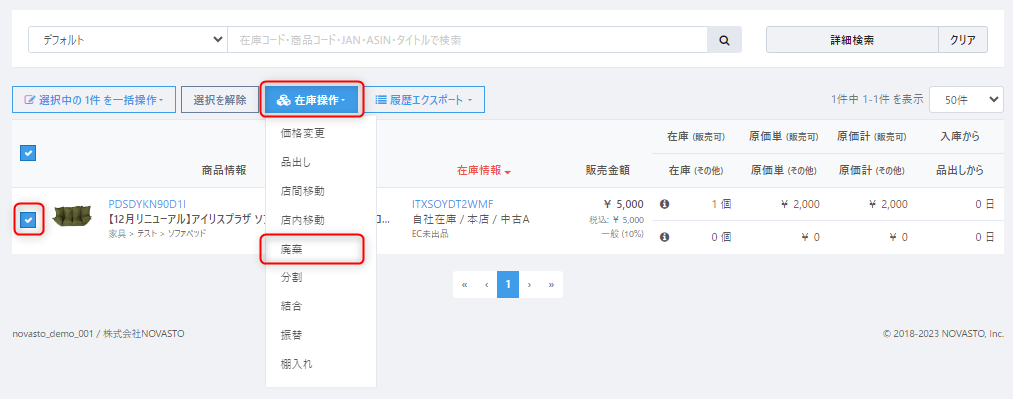Focus the inventory code search field
Image resolution: width=1013 pixels, height=399 pixels.
[x=468, y=40]
